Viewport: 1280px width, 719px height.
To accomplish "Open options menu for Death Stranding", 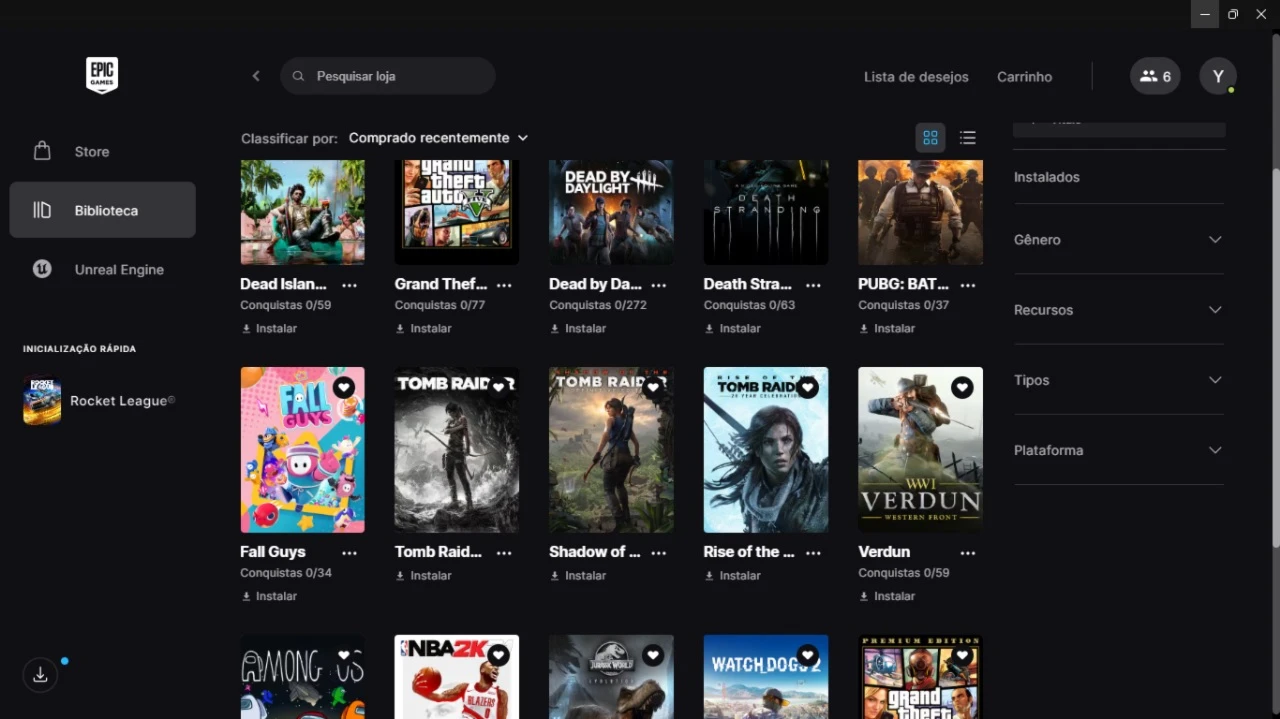I will (813, 285).
